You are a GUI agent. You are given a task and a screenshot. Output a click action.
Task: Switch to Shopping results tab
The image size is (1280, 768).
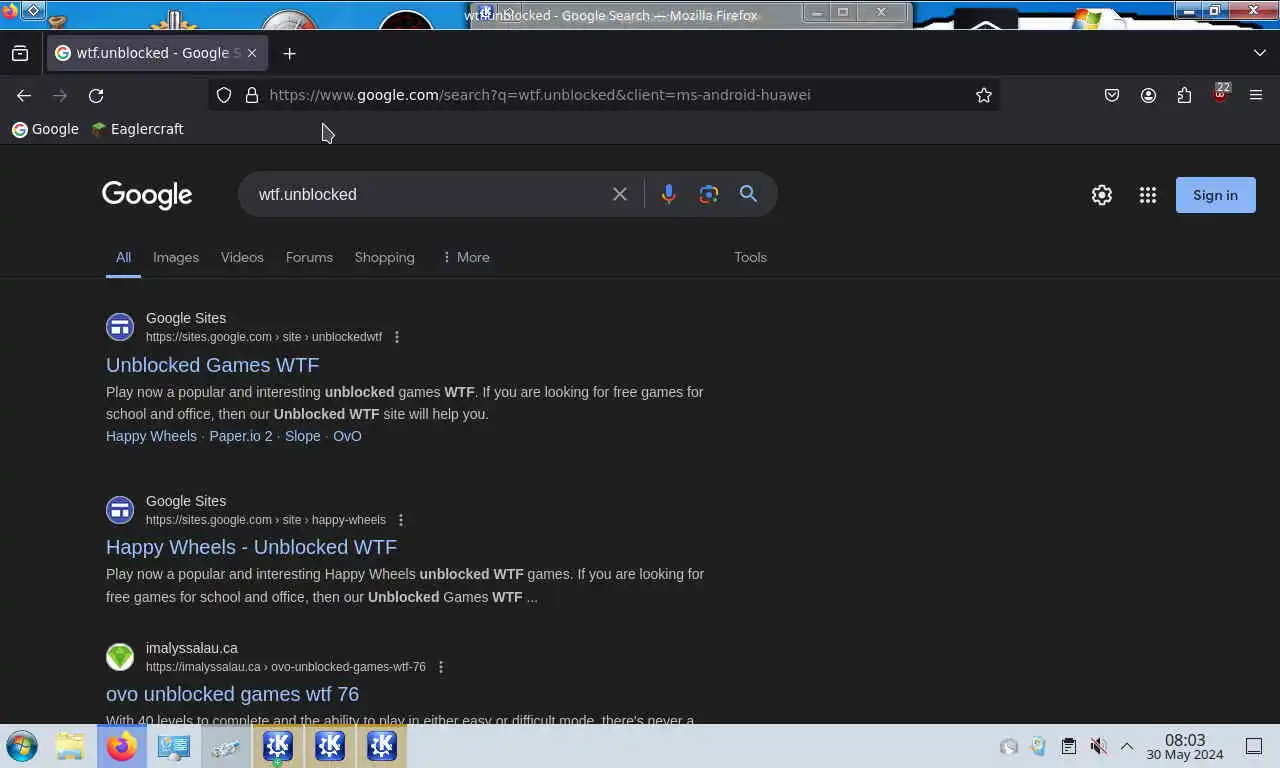(x=384, y=257)
